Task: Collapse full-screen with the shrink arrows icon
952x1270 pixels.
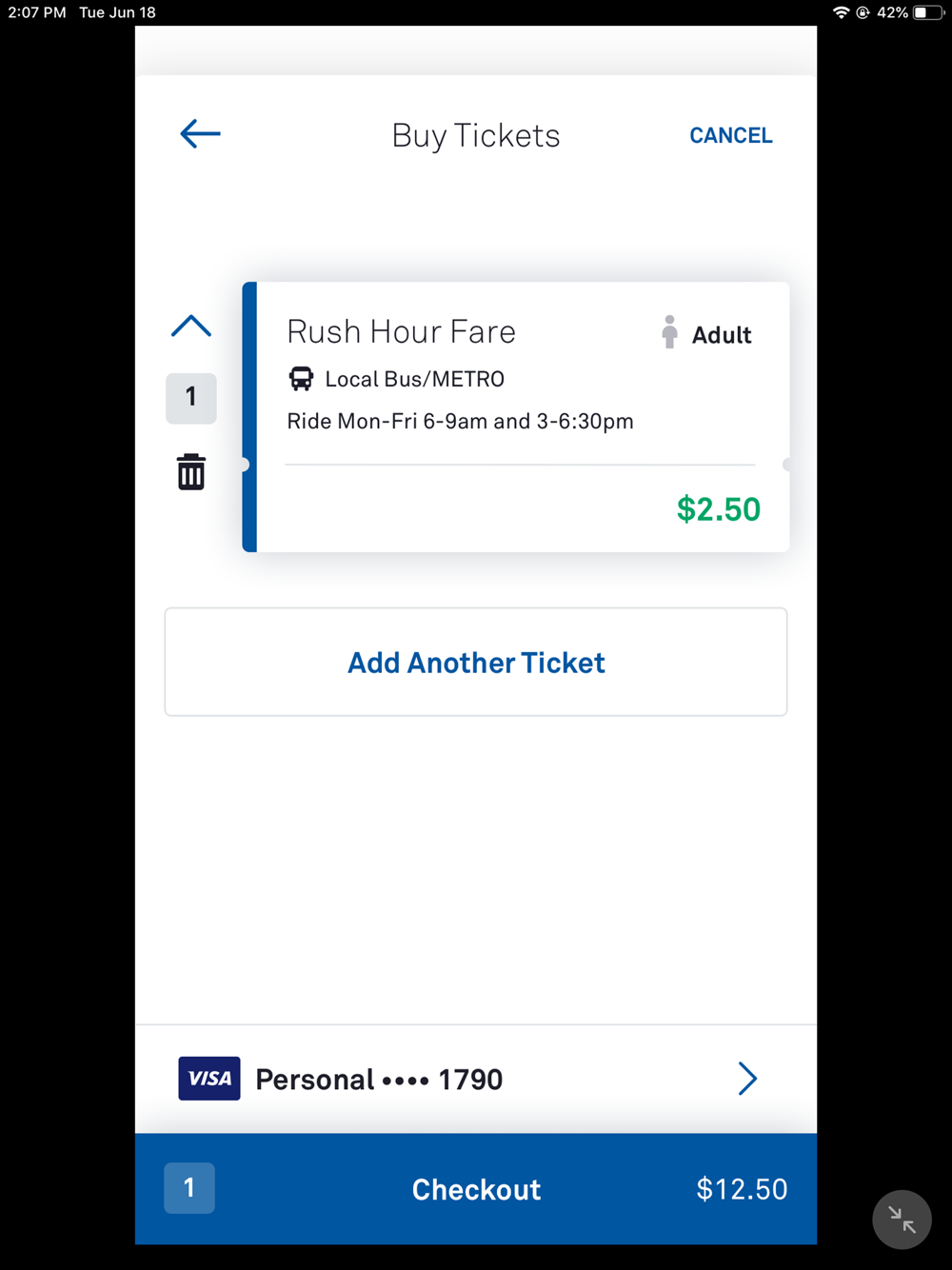Action: [902, 1220]
